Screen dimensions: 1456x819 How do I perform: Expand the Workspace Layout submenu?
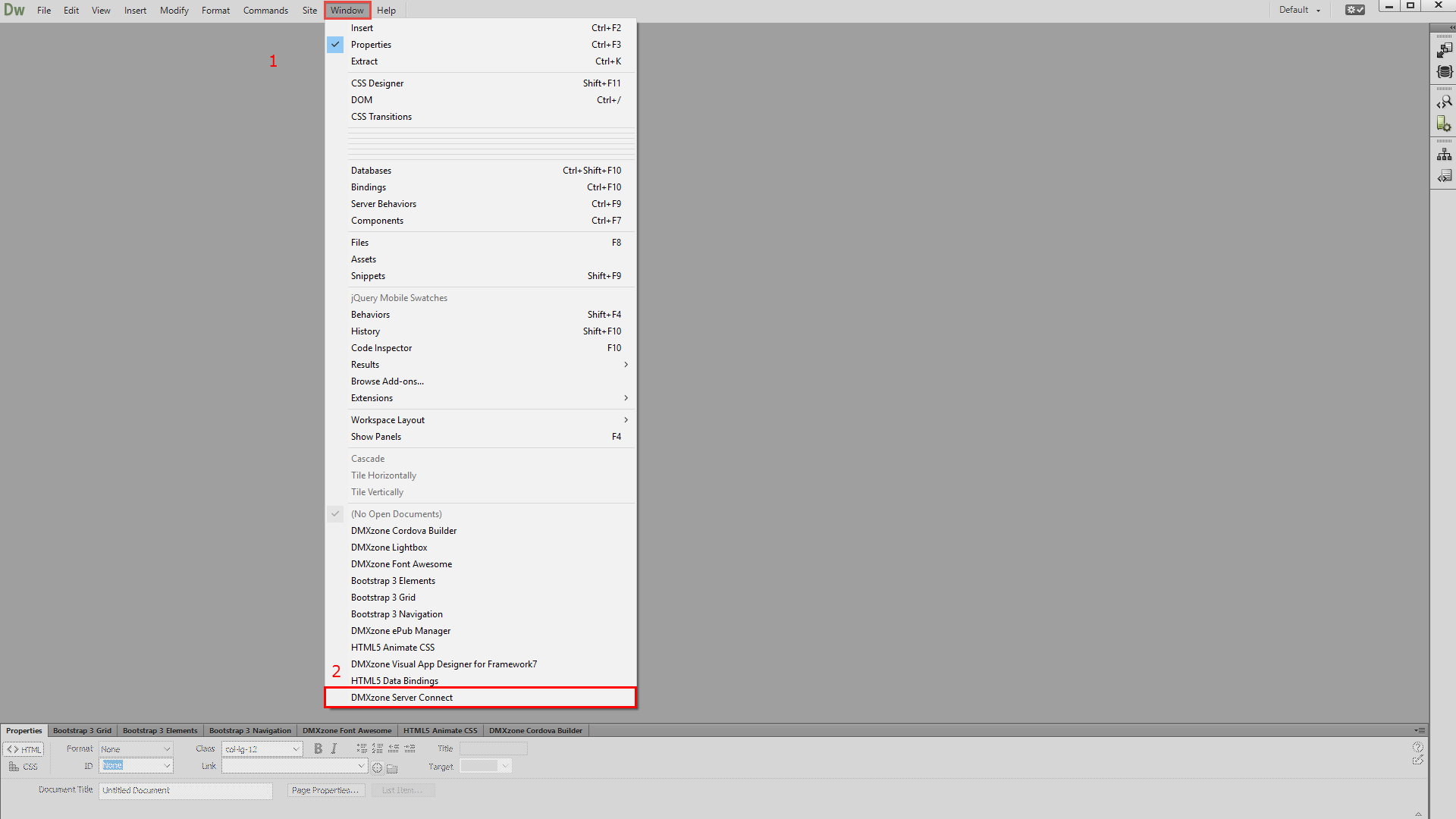pos(481,420)
